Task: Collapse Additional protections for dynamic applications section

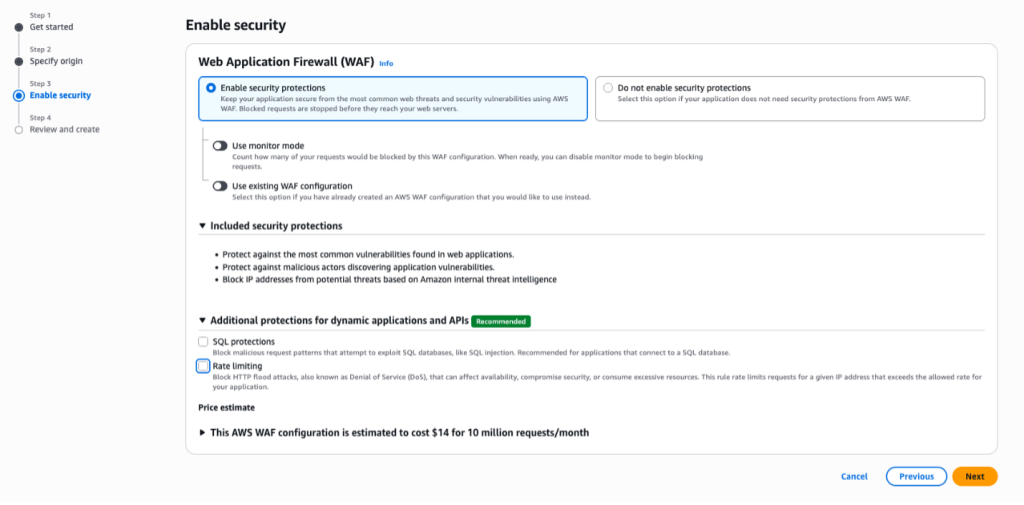Action: pos(203,321)
